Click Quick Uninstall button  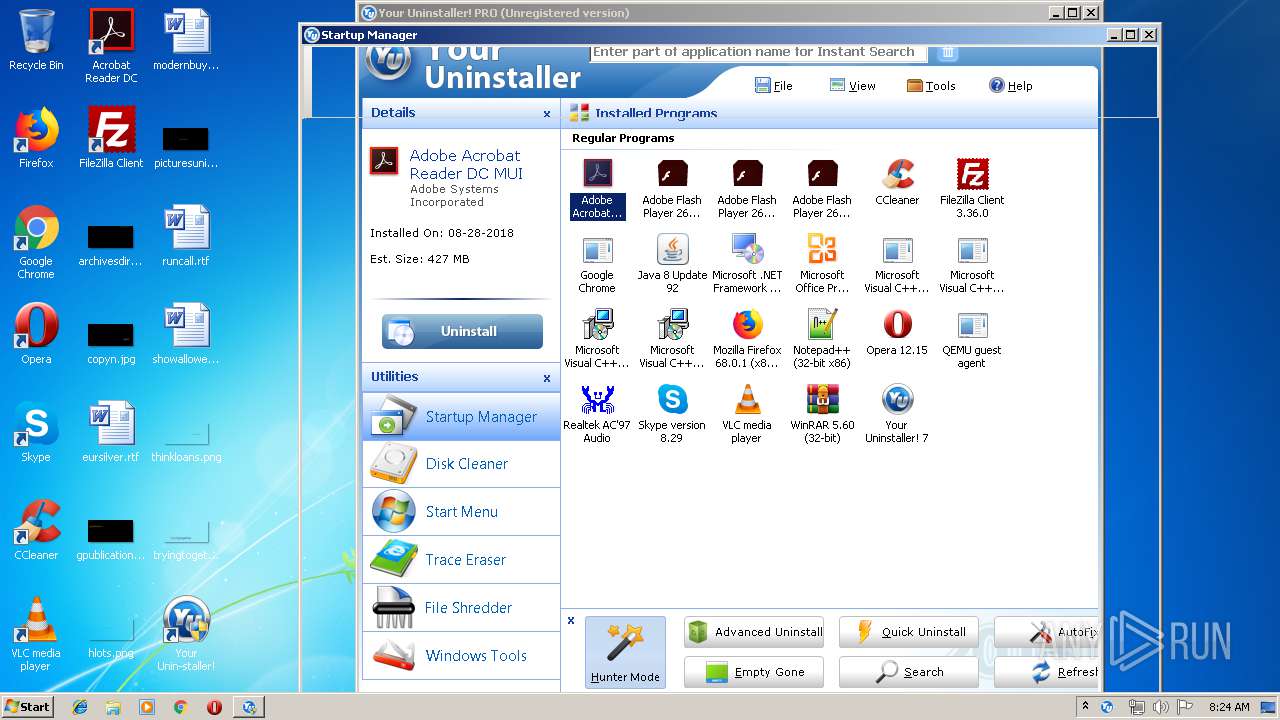909,632
